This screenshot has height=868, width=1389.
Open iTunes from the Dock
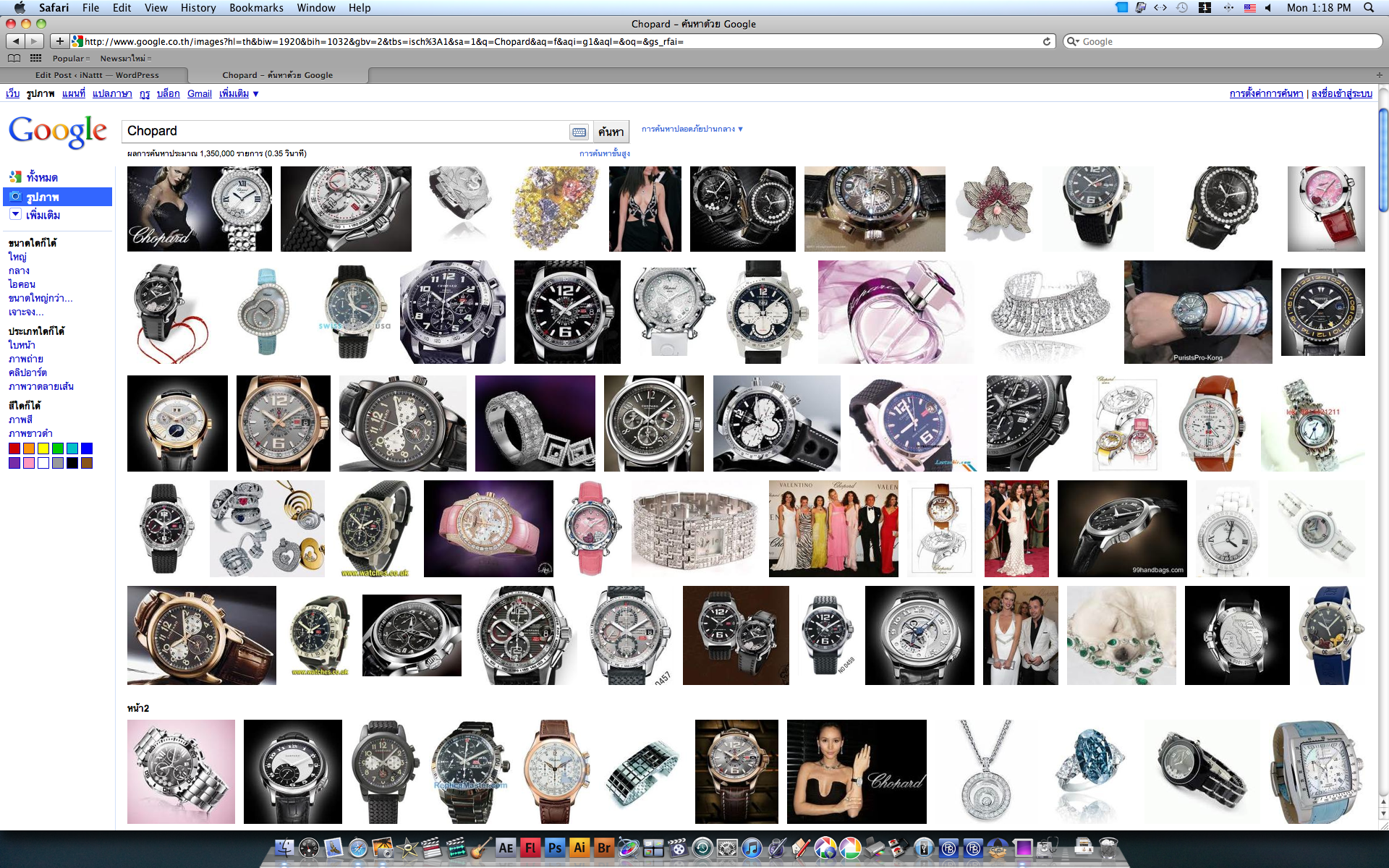pyautogui.click(x=752, y=848)
